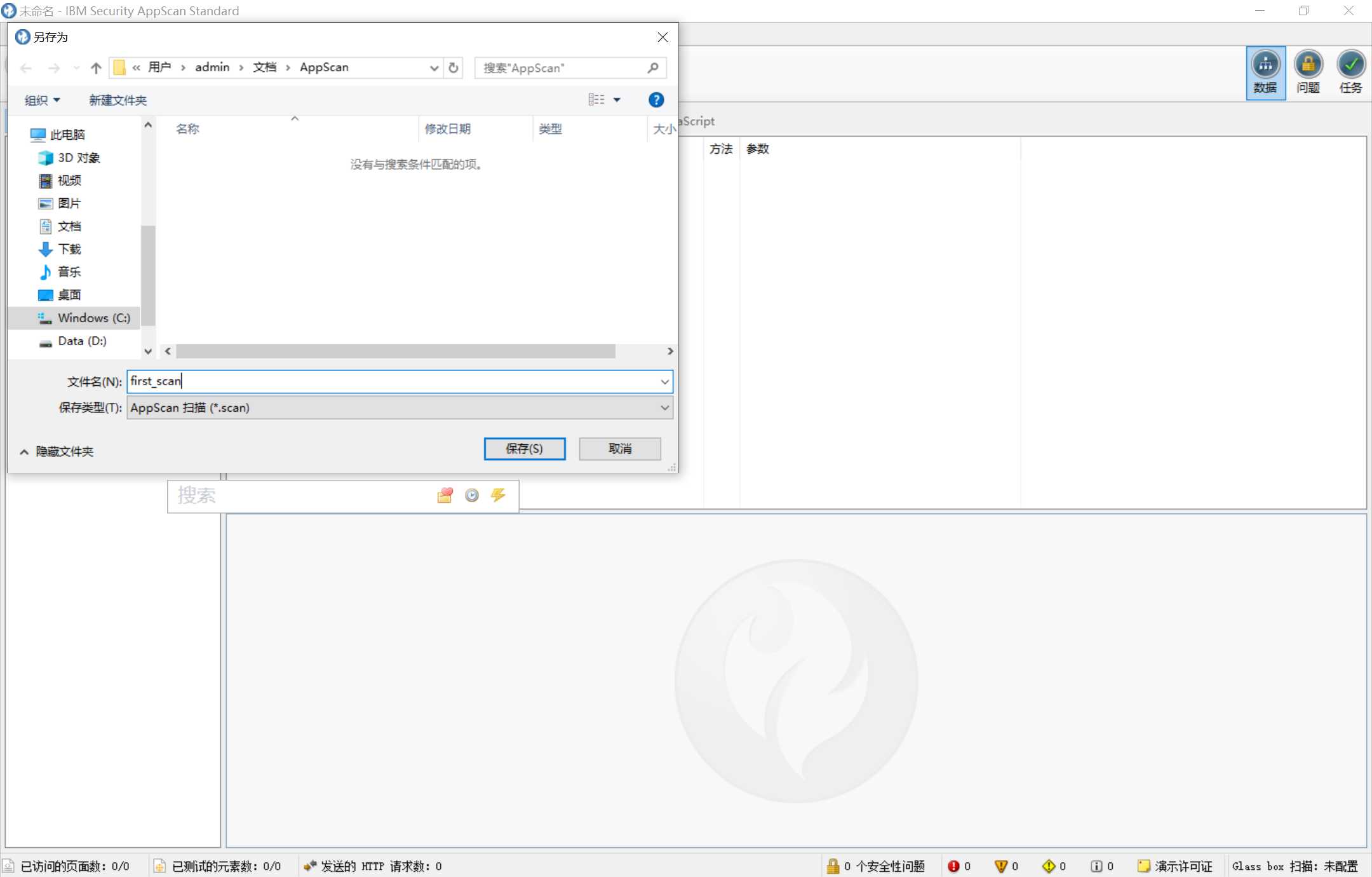Open the recent locations dropdown arrow
Image resolution: width=1372 pixels, height=877 pixels.
(x=76, y=68)
